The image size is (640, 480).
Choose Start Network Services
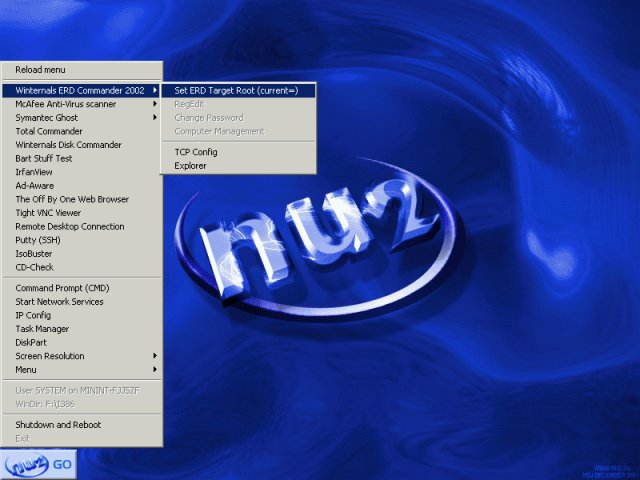(x=82, y=302)
